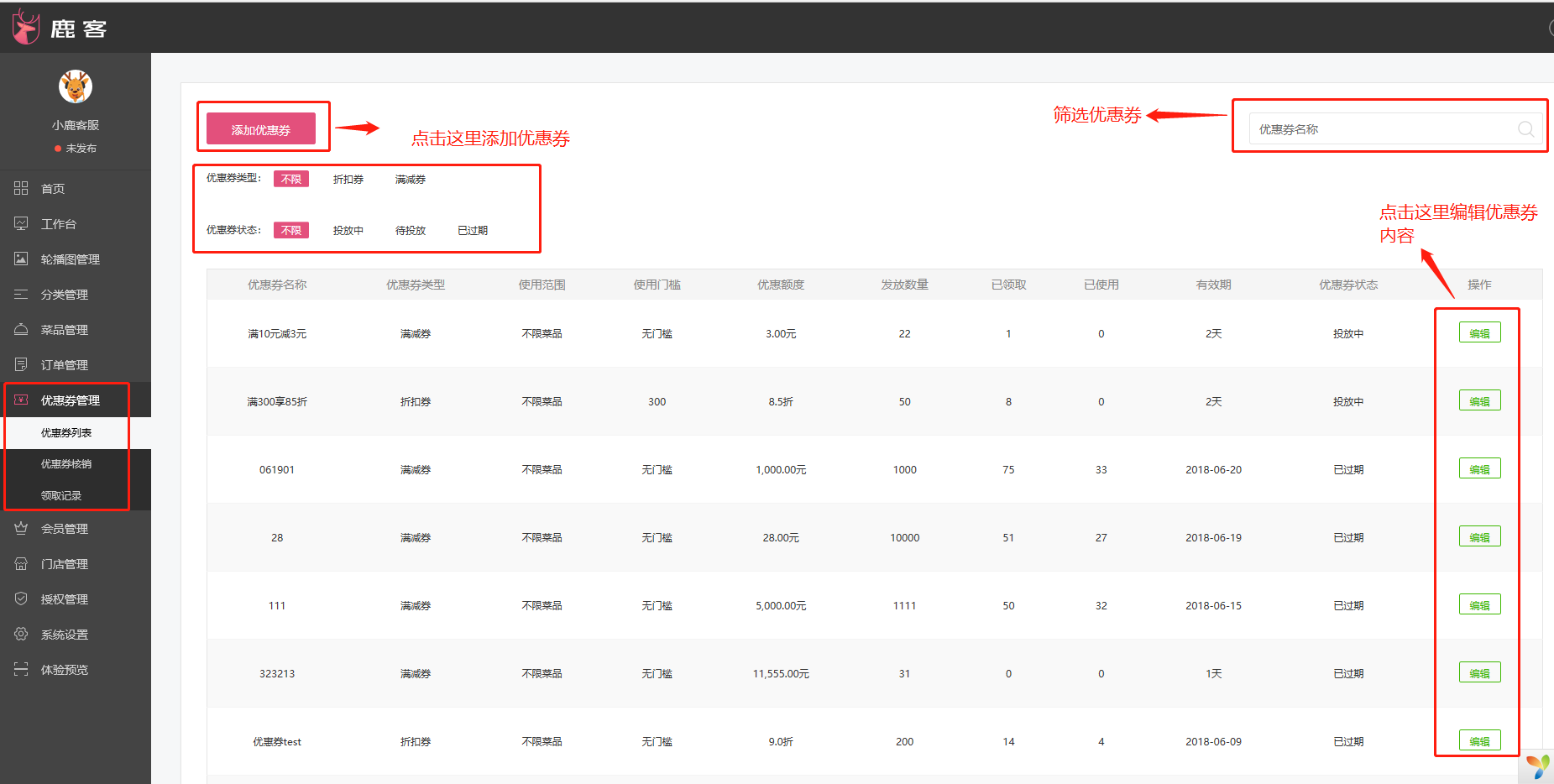
Task: Click the 系统设置 gear icon
Action: point(21,634)
